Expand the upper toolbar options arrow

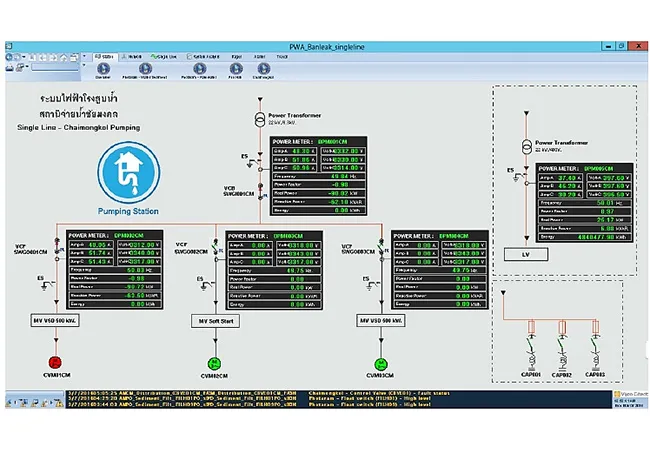click(84, 56)
